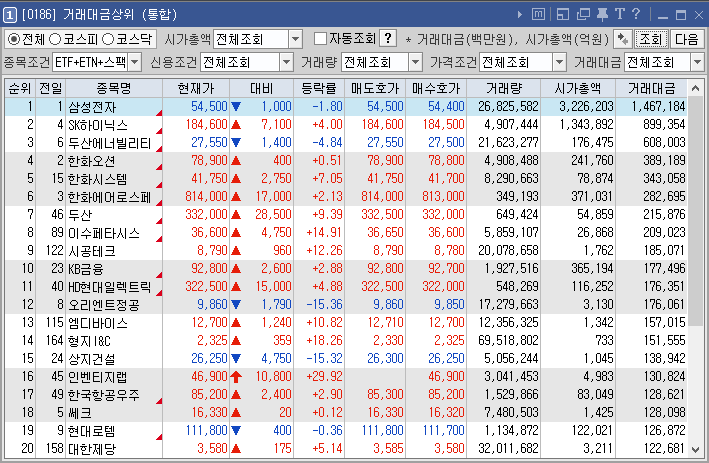Select the 두산에너빌리티 stock name
709x463 pixels.
[109, 143]
